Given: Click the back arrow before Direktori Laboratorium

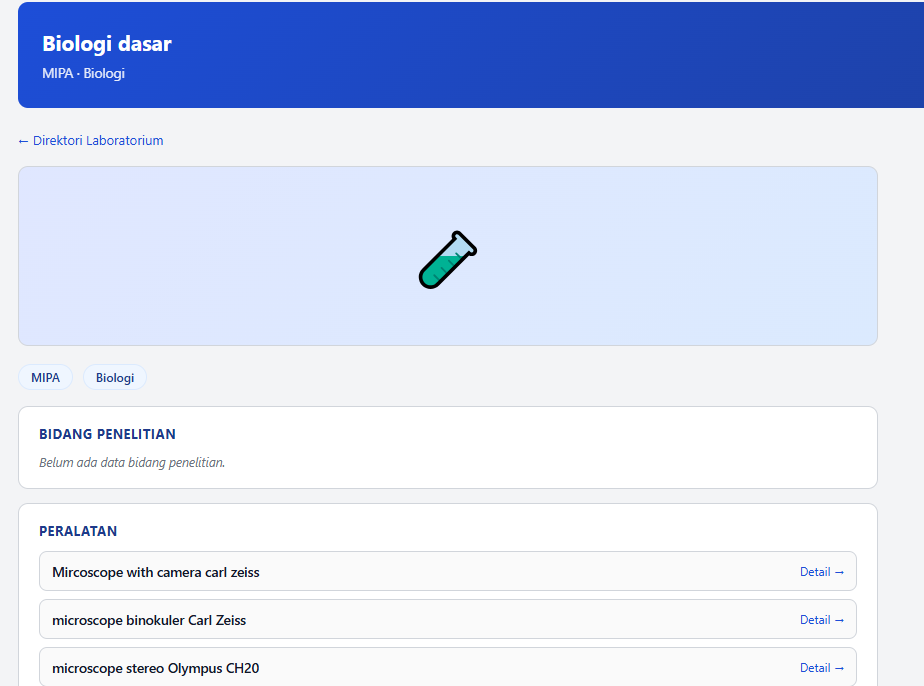Looking at the screenshot, I should [23, 141].
